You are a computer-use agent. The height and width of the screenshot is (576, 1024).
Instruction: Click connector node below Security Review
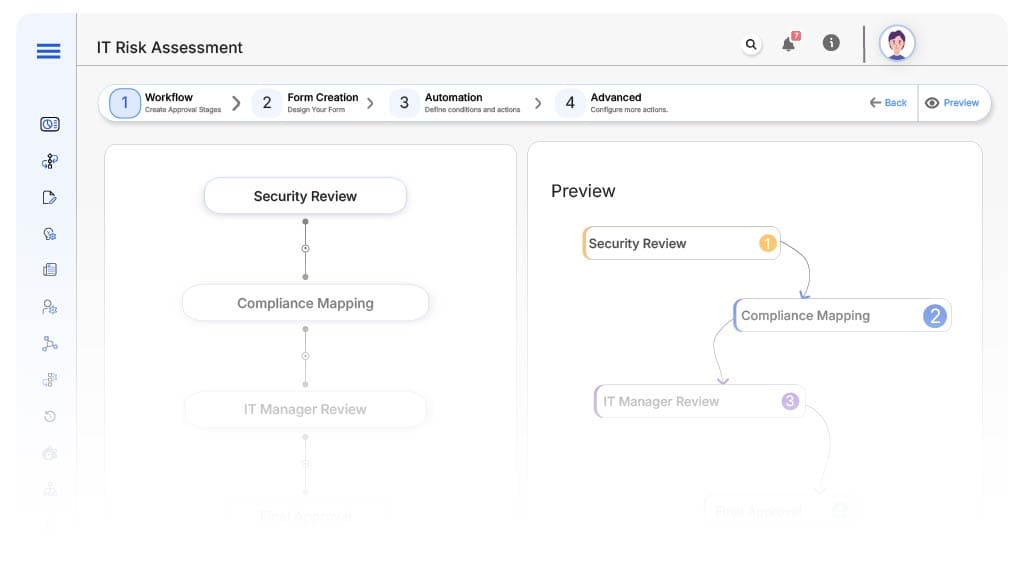tap(305, 248)
